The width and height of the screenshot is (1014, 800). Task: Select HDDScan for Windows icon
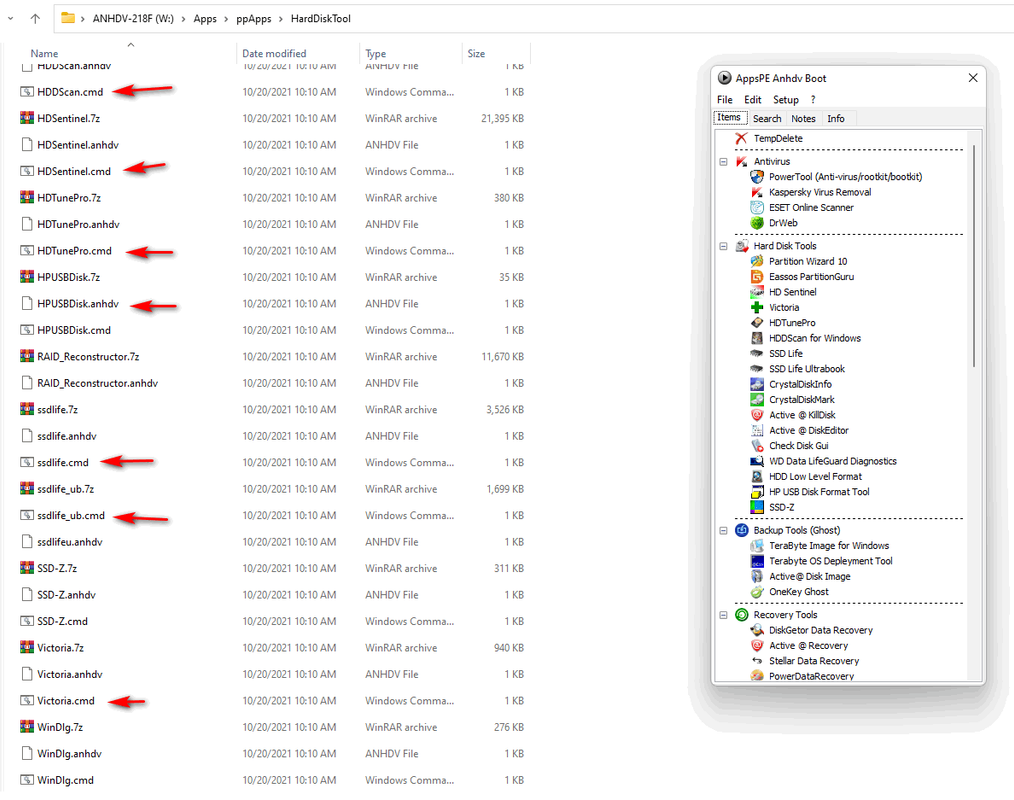point(757,338)
